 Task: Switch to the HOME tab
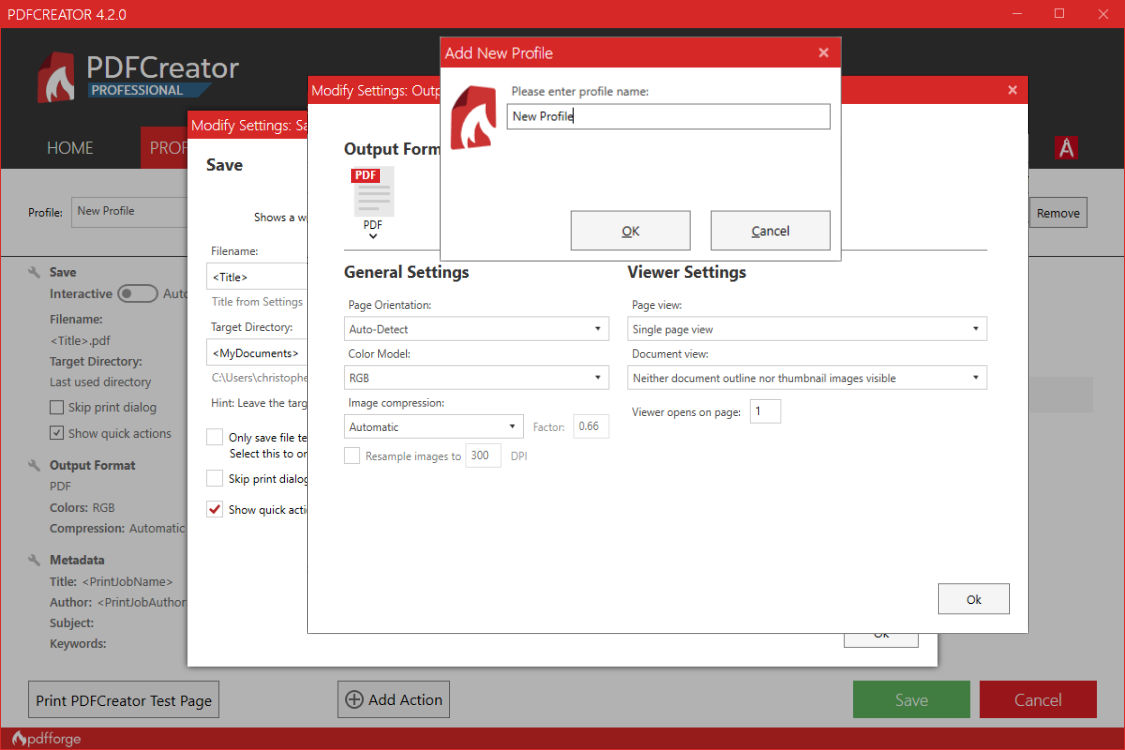pos(70,148)
